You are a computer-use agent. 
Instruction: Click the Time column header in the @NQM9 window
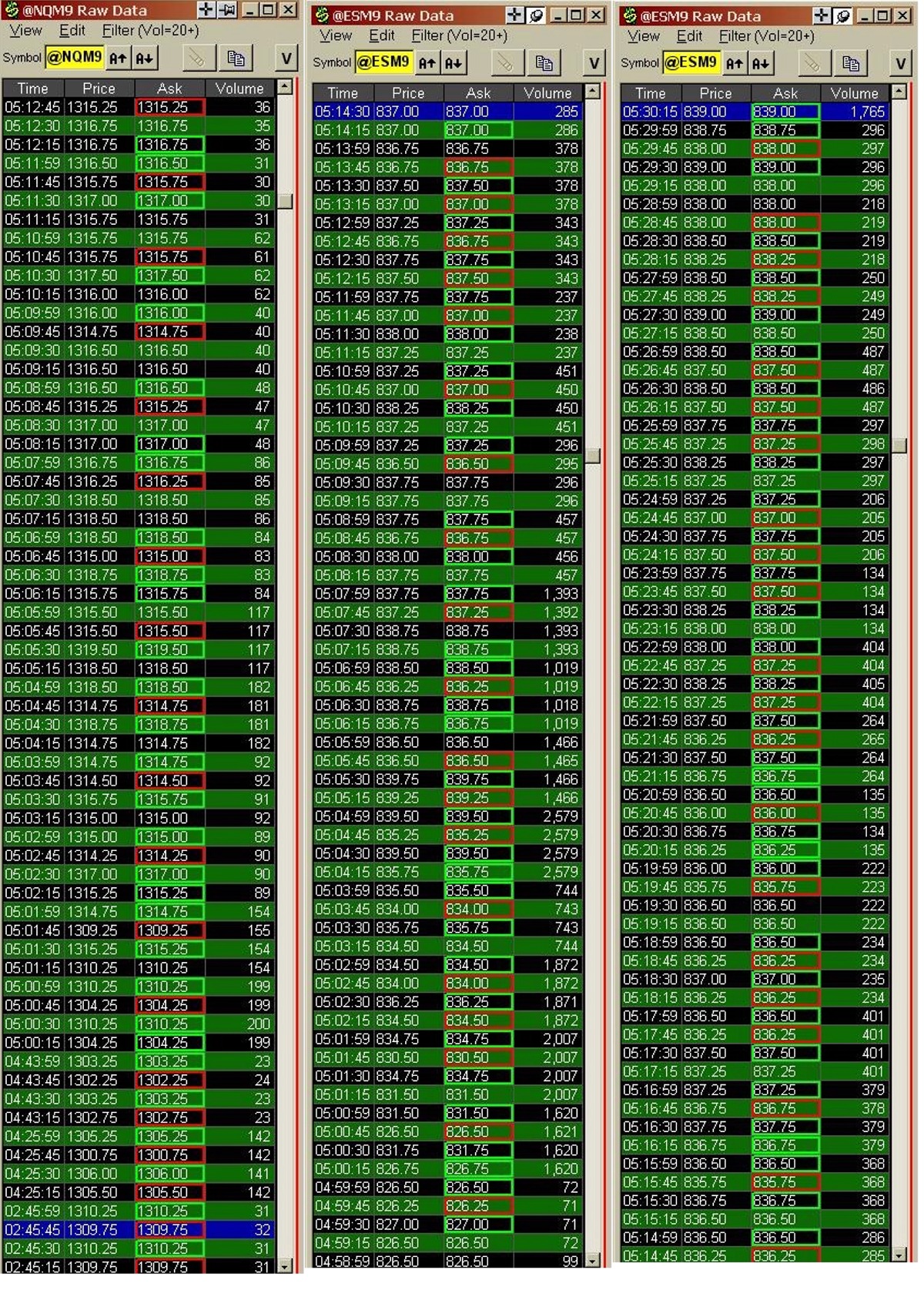tap(33, 89)
